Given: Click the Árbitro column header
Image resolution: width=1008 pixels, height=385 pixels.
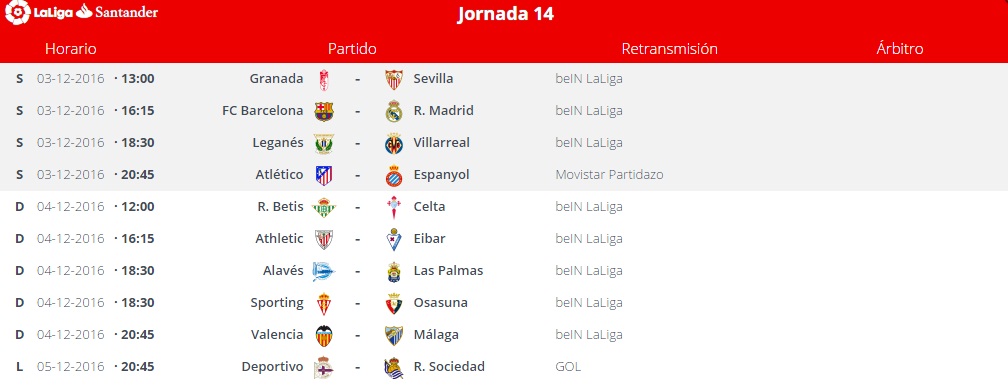Looking at the screenshot, I should pos(899,49).
